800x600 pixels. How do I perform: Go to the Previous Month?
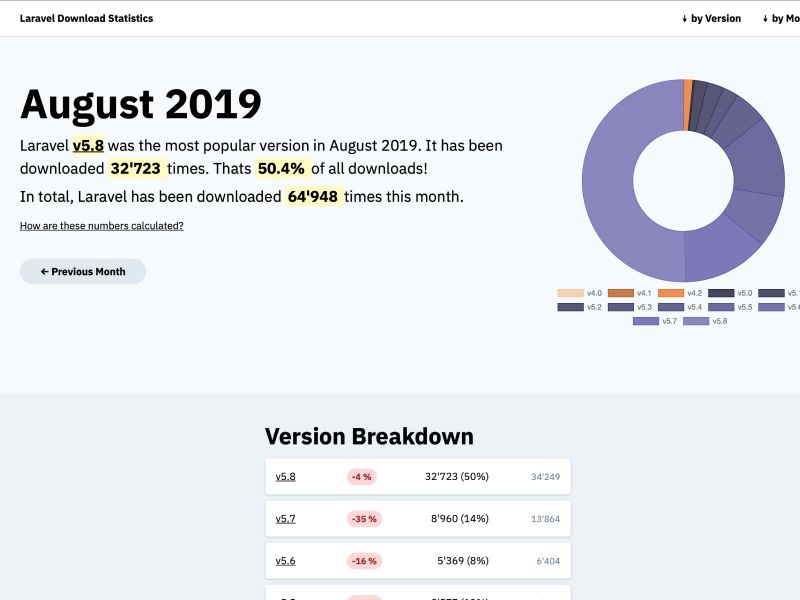click(x=83, y=271)
